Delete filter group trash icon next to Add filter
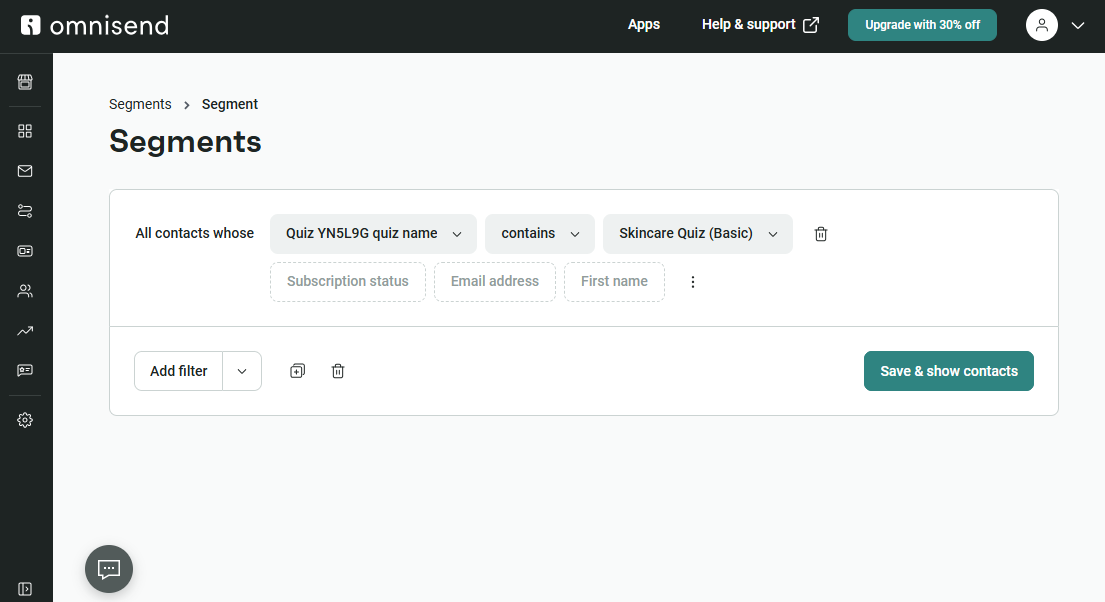The image size is (1105, 602). coord(338,371)
